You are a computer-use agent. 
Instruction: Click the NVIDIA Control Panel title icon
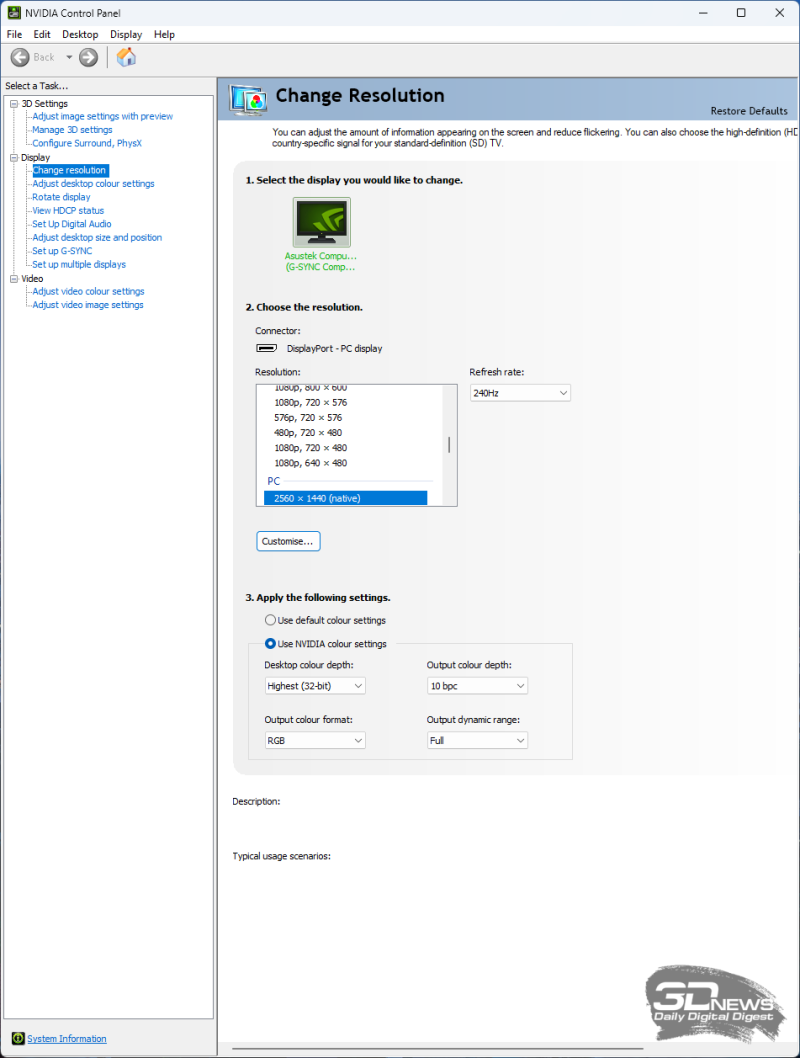[13, 13]
